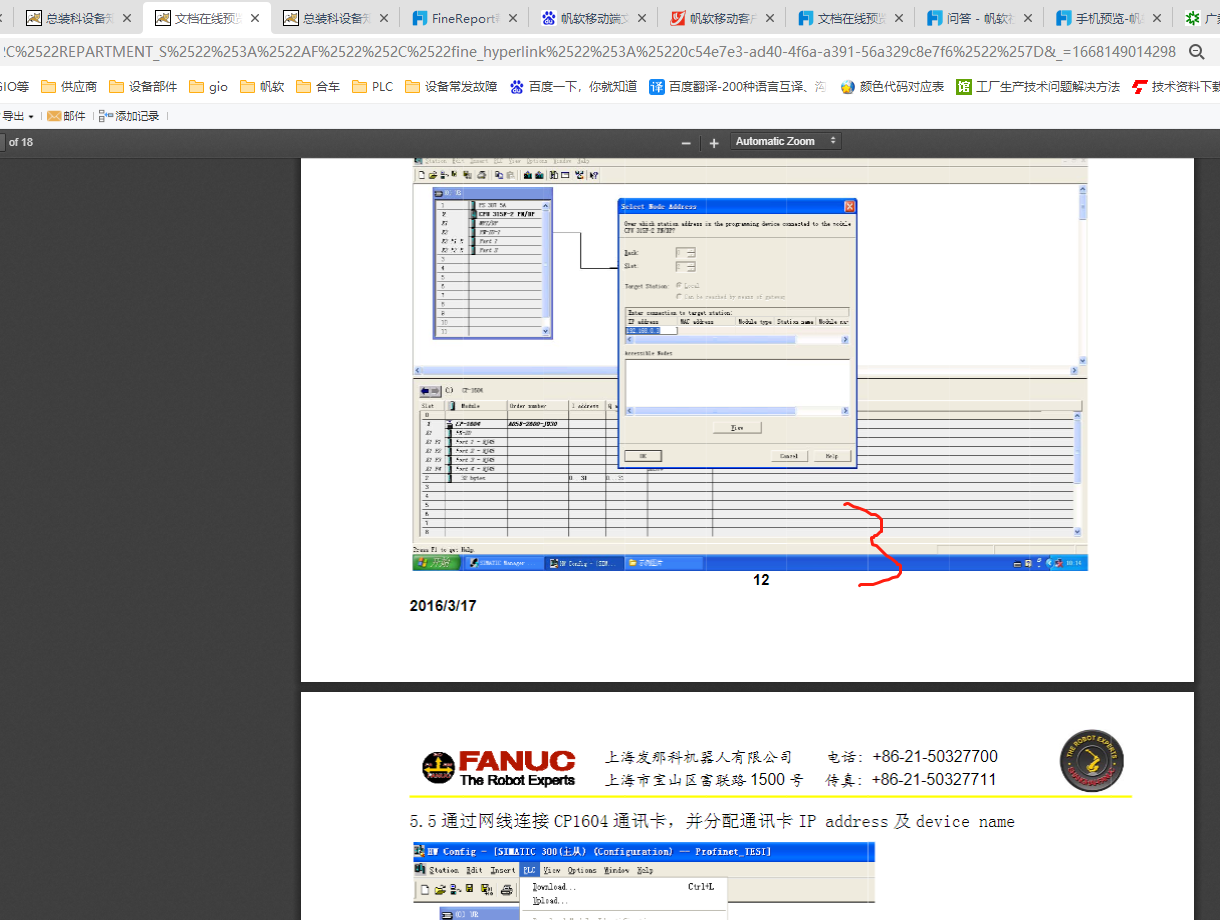Open the 帆软移动端 browser tab
Viewport: 1220px width, 920px height.
click(x=593, y=18)
